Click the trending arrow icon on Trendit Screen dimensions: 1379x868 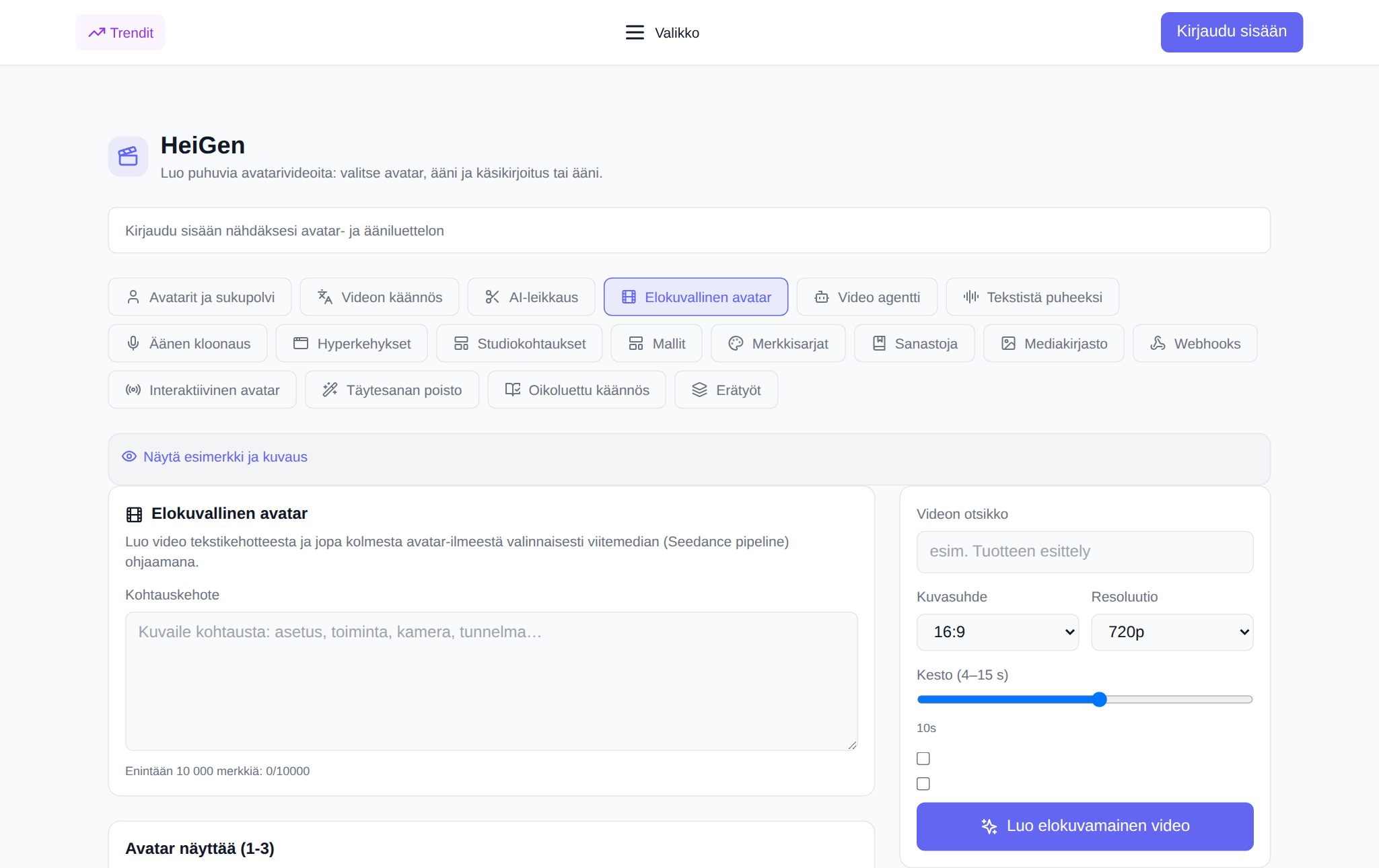(x=97, y=32)
